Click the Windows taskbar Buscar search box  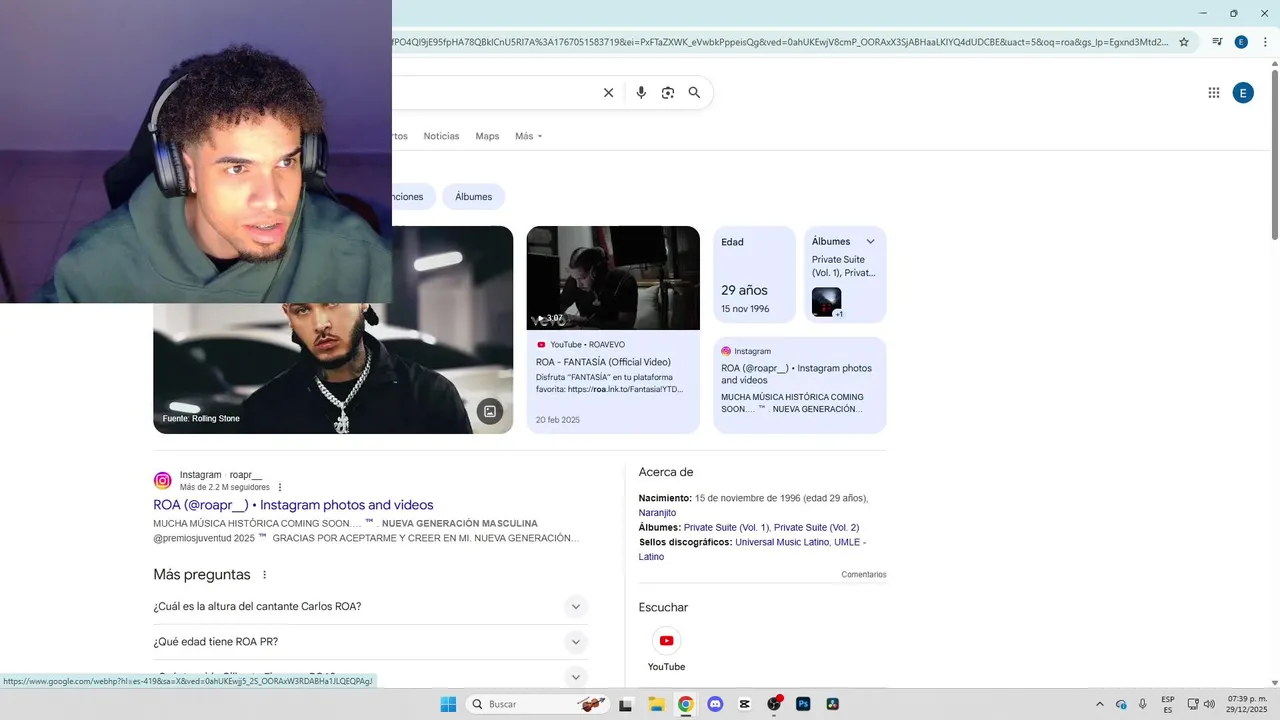tap(537, 704)
